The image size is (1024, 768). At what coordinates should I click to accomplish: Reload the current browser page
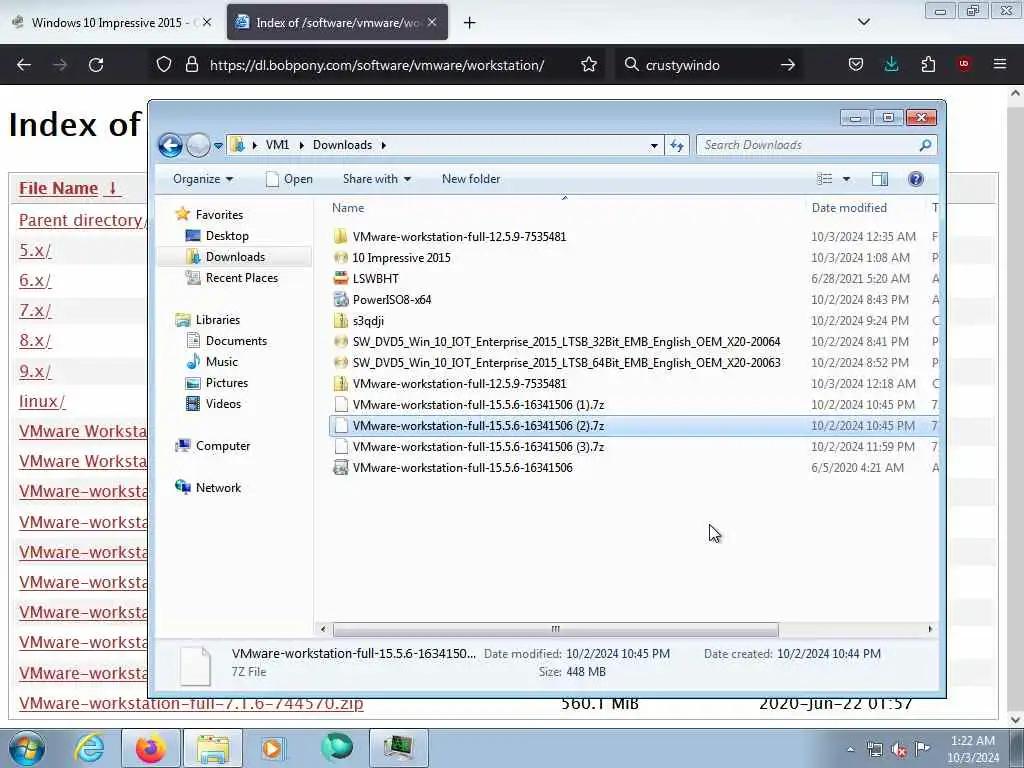coord(96,65)
